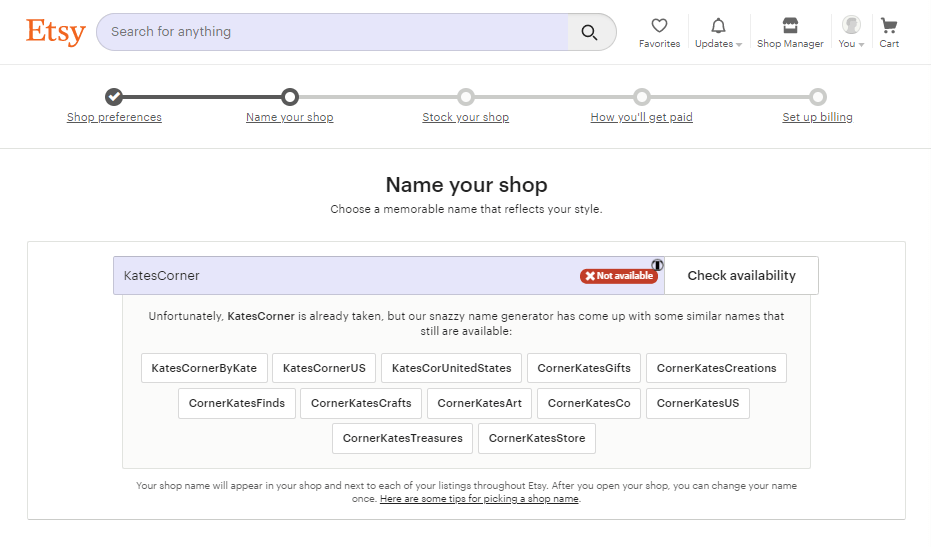Click the completed Shop preferences checkmark circle
The image size is (931, 547).
pos(114,96)
